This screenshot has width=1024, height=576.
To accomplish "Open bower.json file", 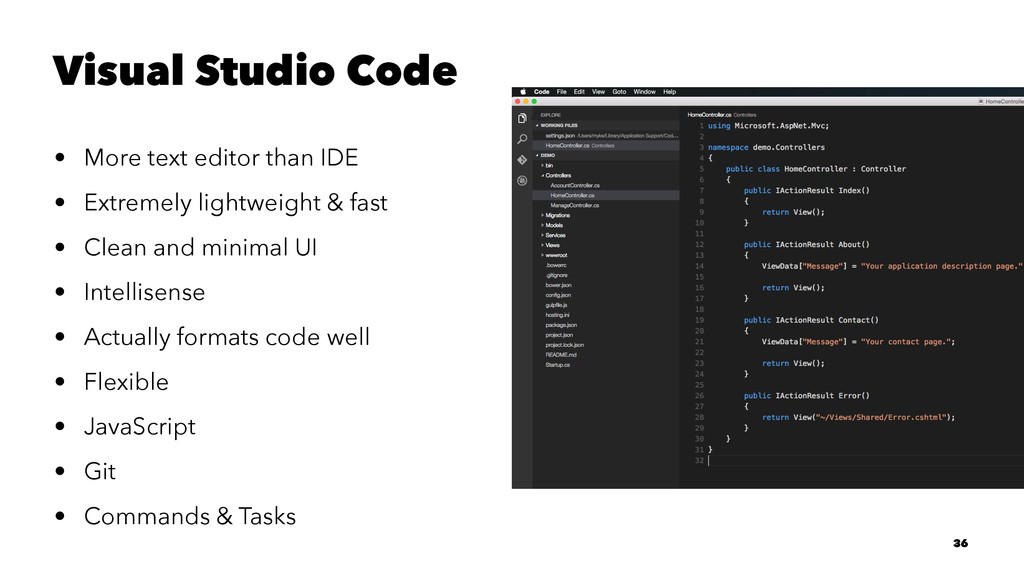I will tap(558, 285).
